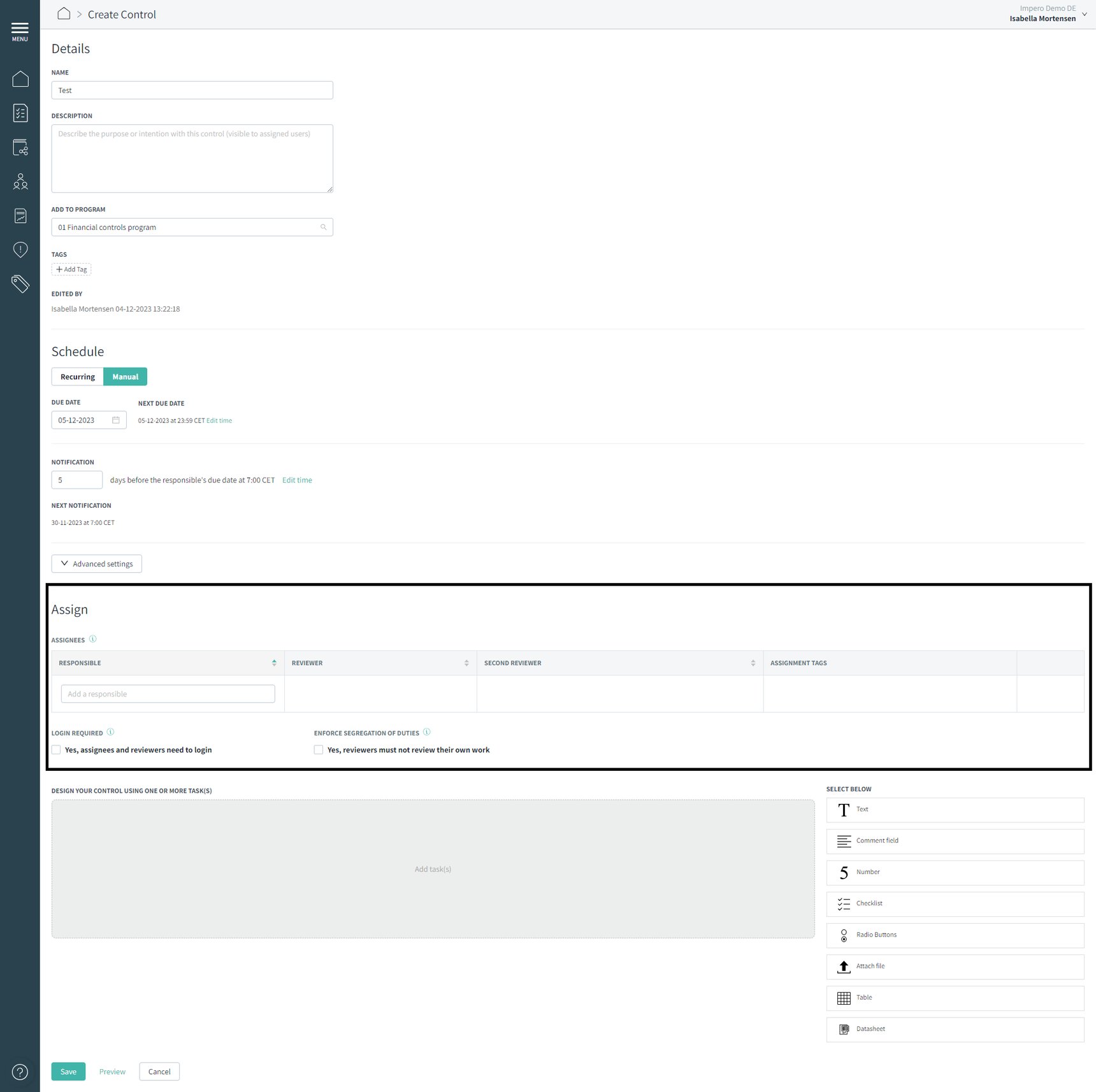The width and height of the screenshot is (1096, 1092).
Task: Click the home icon in the breadcrumb
Action: (x=64, y=14)
